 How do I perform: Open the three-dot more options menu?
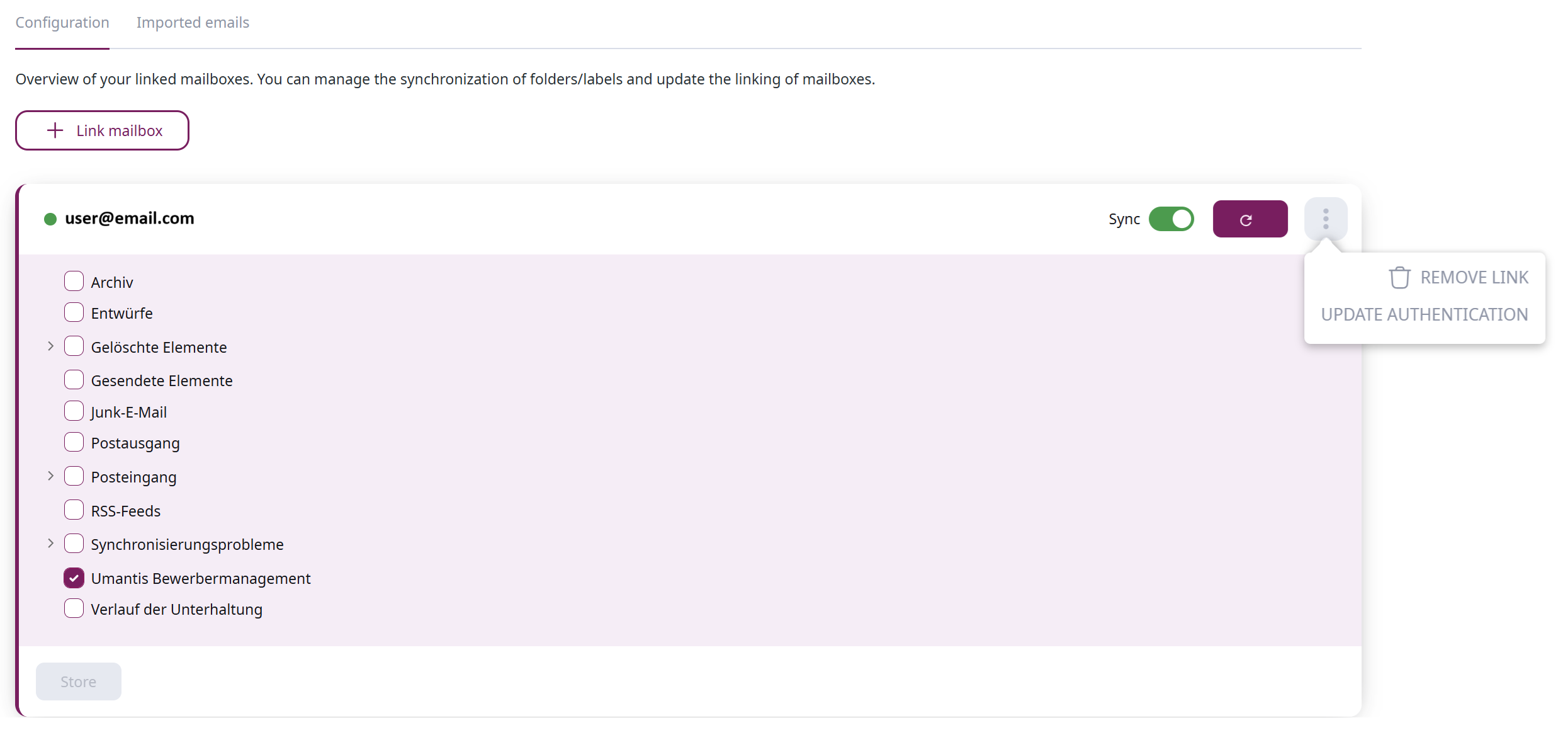coord(1325,219)
